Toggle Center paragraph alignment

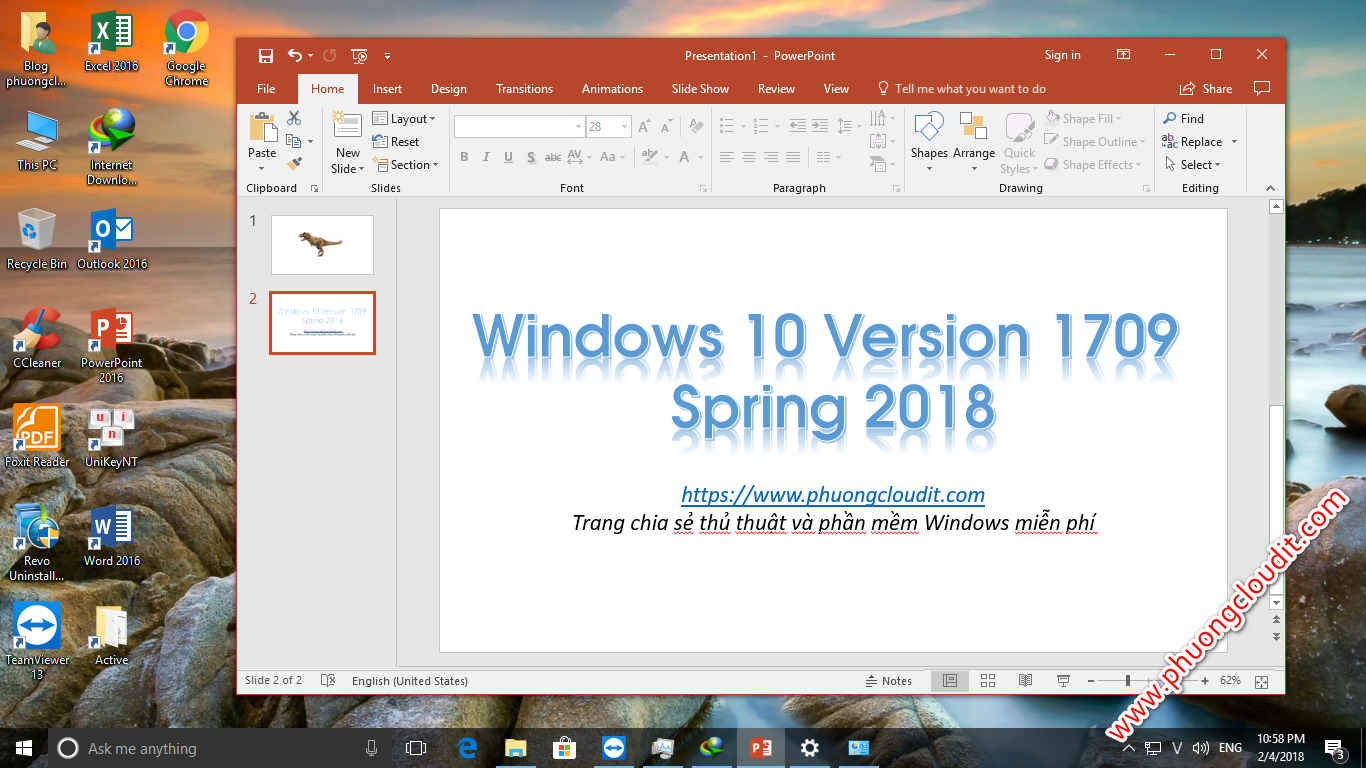[749, 157]
